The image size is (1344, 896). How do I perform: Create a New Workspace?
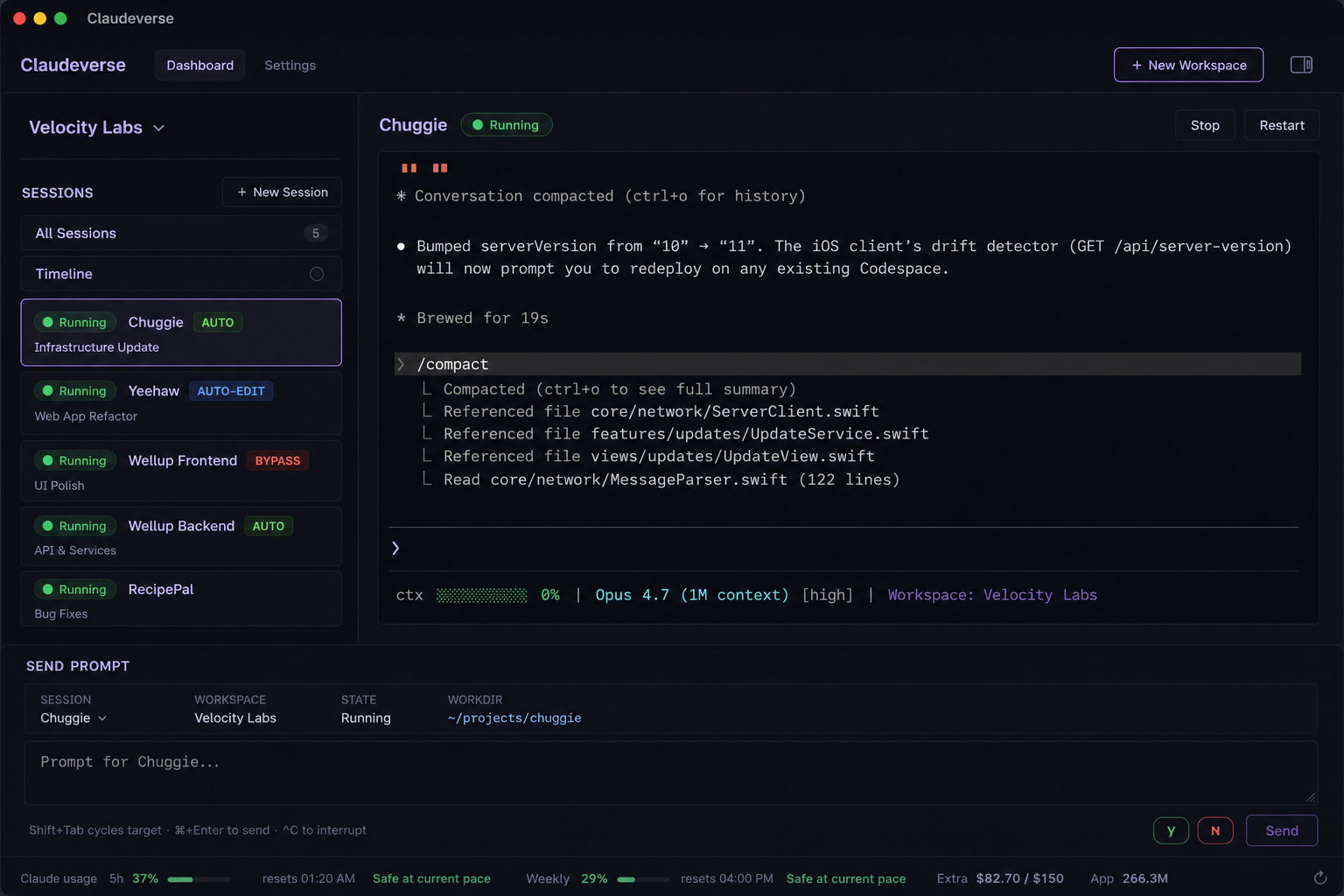point(1188,65)
